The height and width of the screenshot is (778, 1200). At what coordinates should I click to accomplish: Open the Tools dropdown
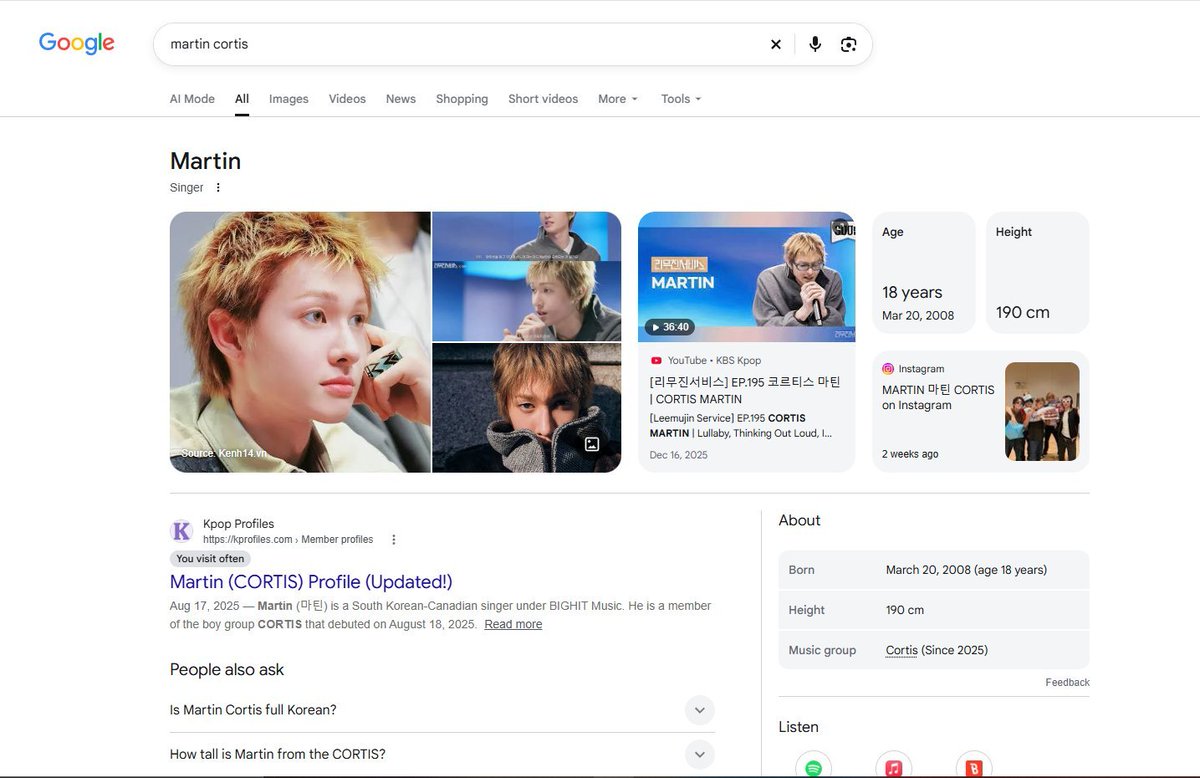click(x=681, y=99)
